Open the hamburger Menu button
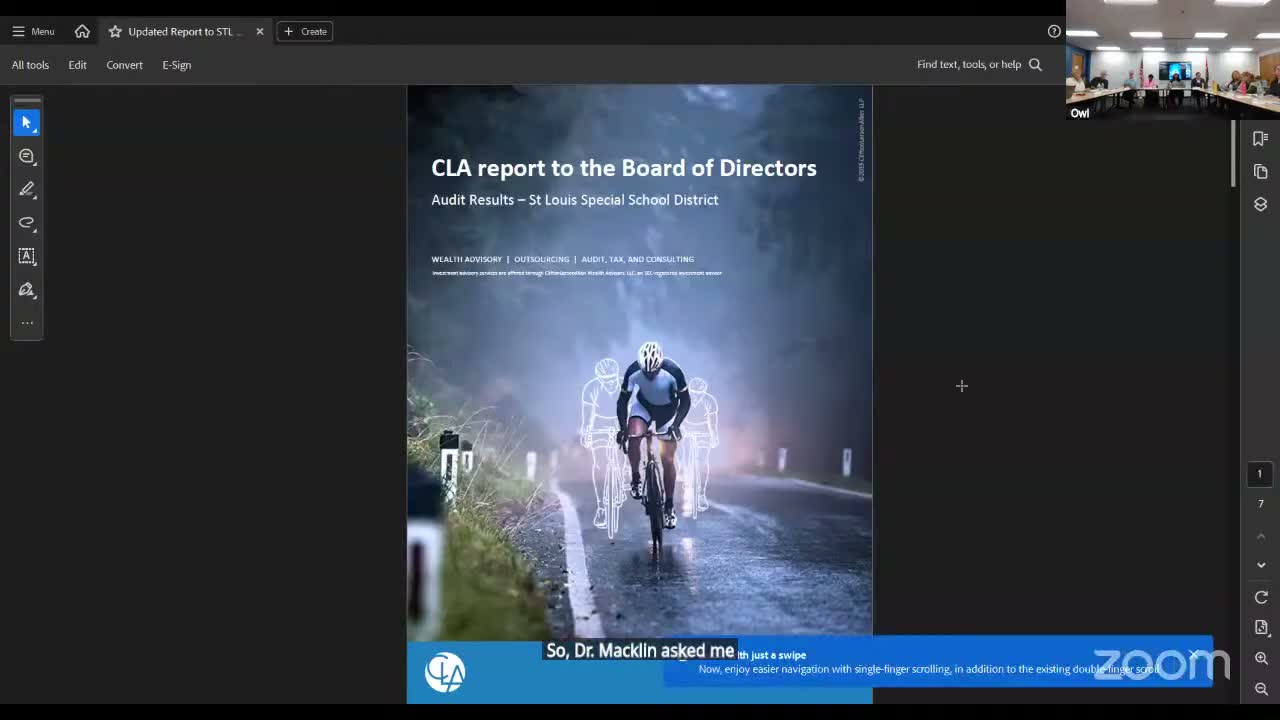 pyautogui.click(x=33, y=31)
